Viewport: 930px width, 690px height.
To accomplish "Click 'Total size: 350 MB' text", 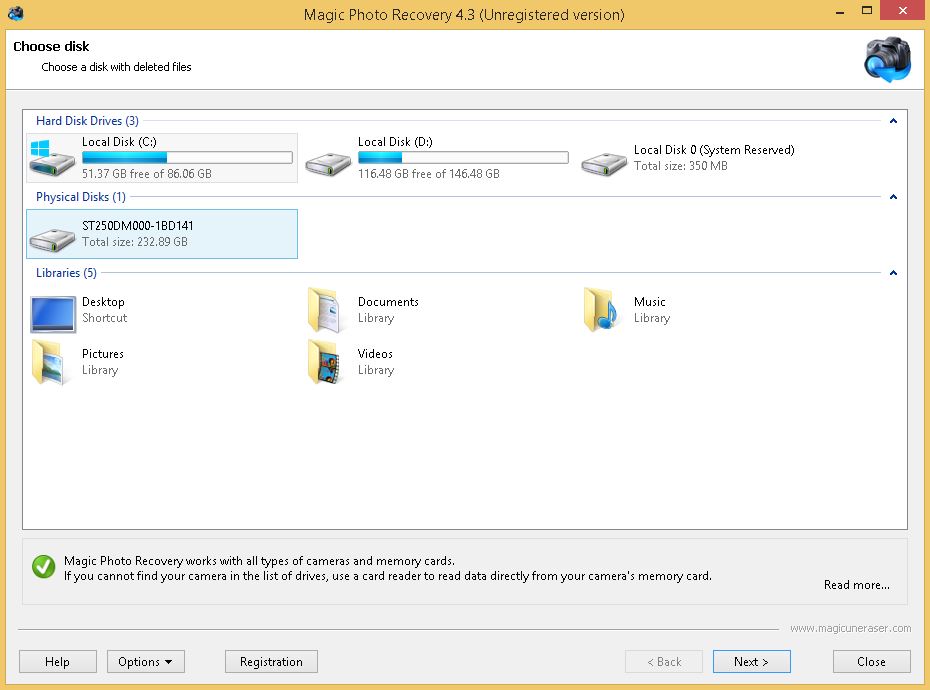I will pos(680,166).
